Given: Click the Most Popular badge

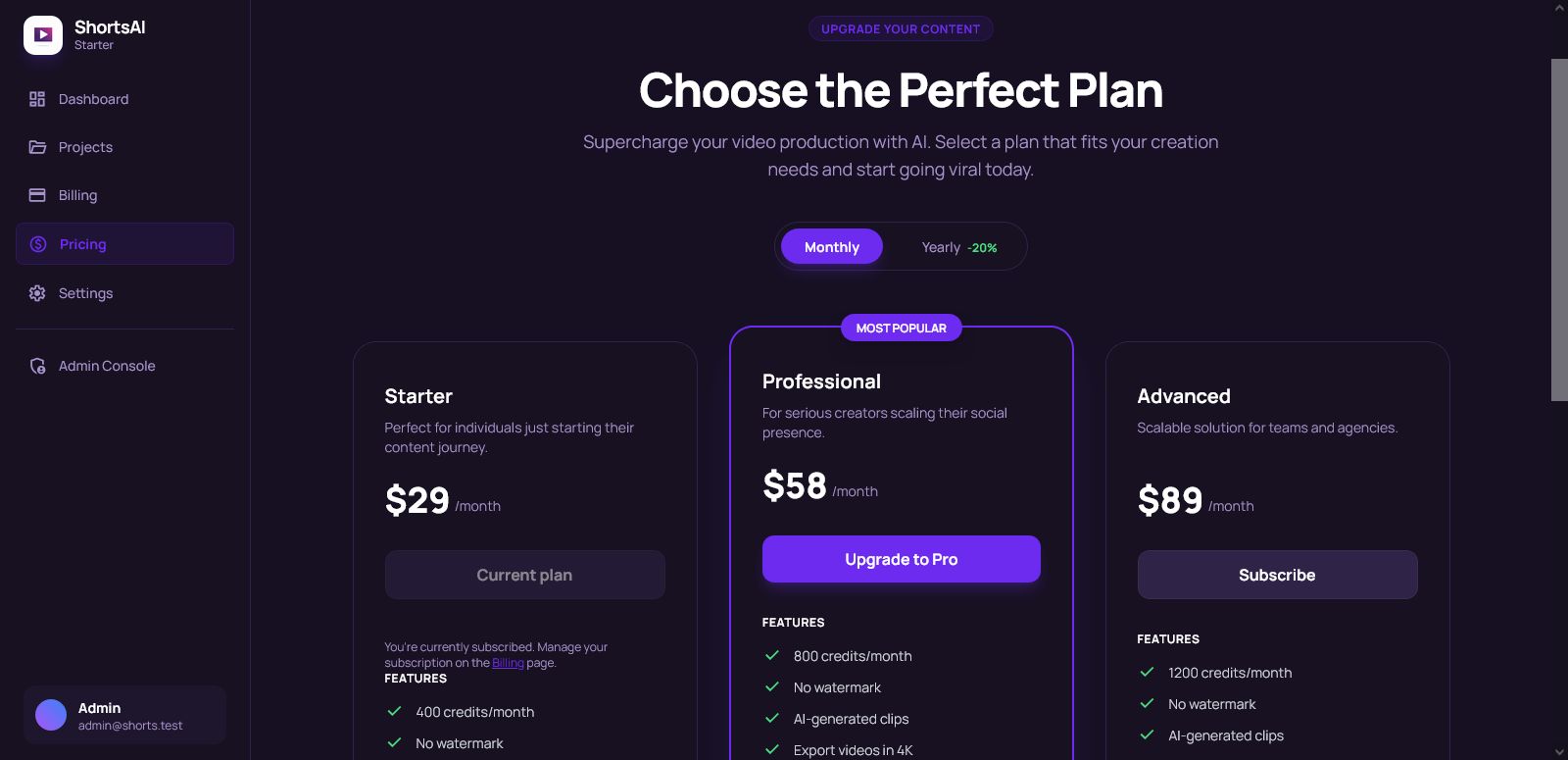Looking at the screenshot, I should click(x=901, y=329).
